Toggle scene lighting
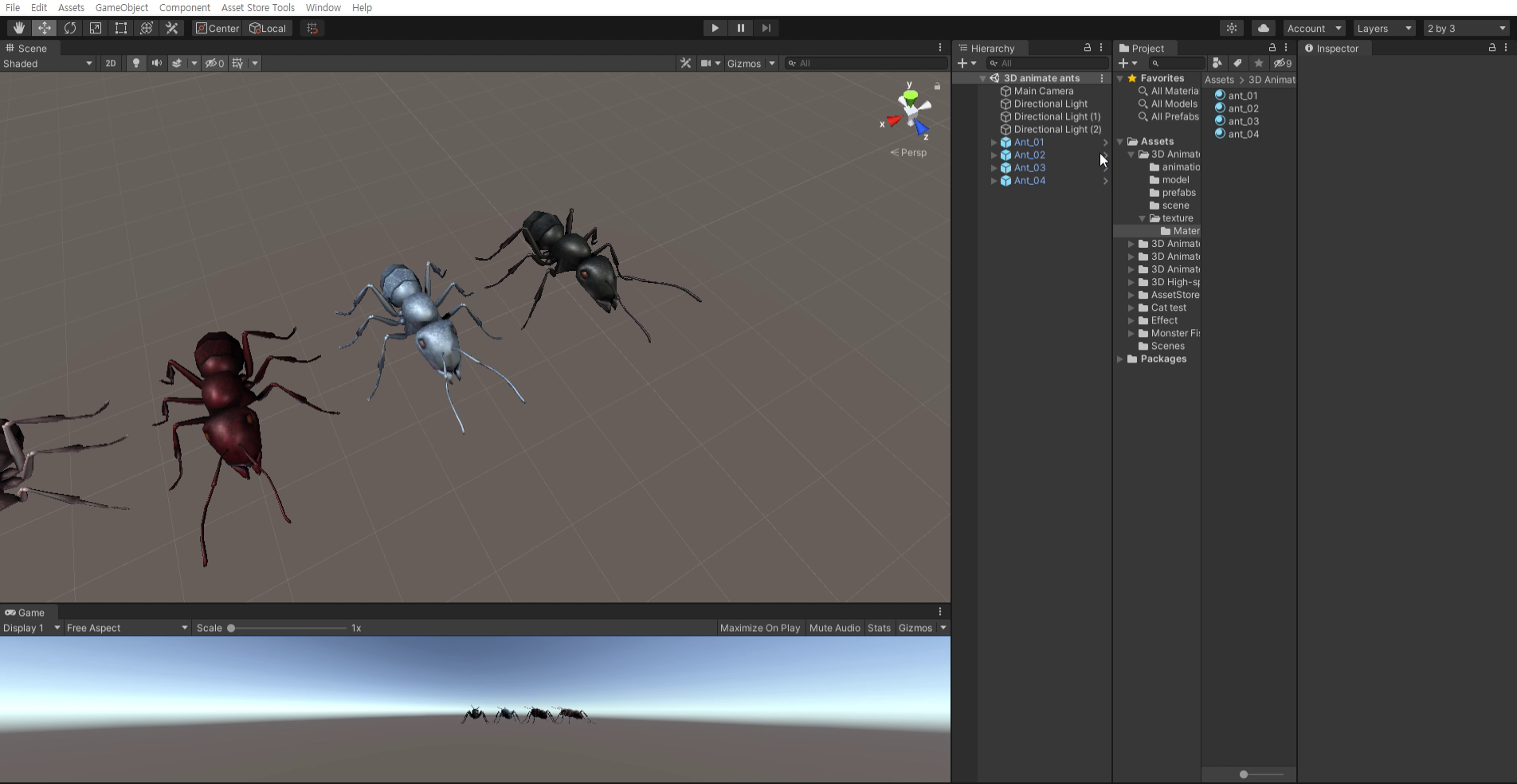 coord(136,63)
